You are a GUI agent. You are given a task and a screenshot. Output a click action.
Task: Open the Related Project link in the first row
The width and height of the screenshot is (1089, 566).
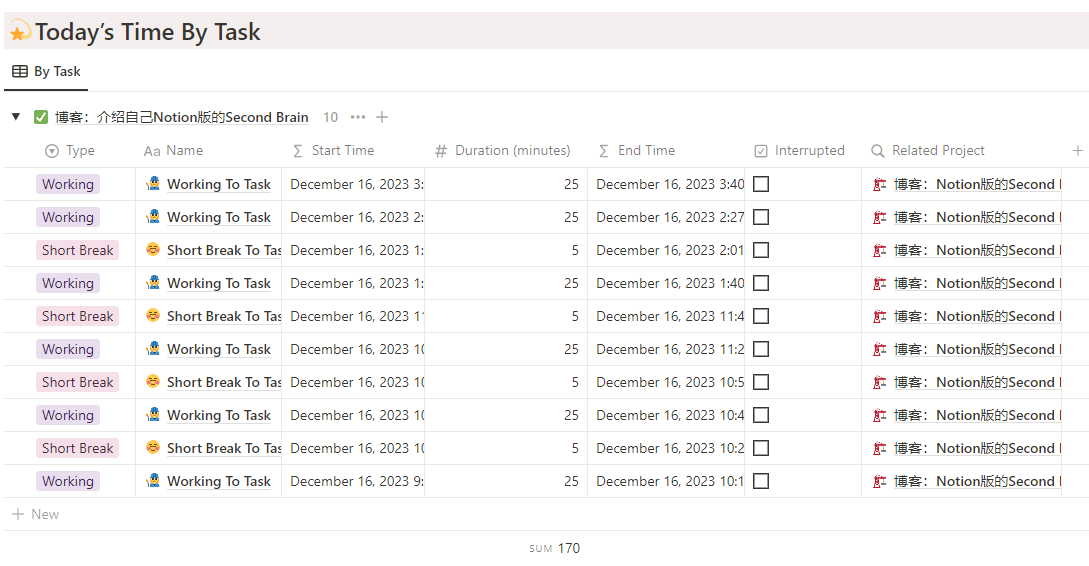[x=975, y=184]
